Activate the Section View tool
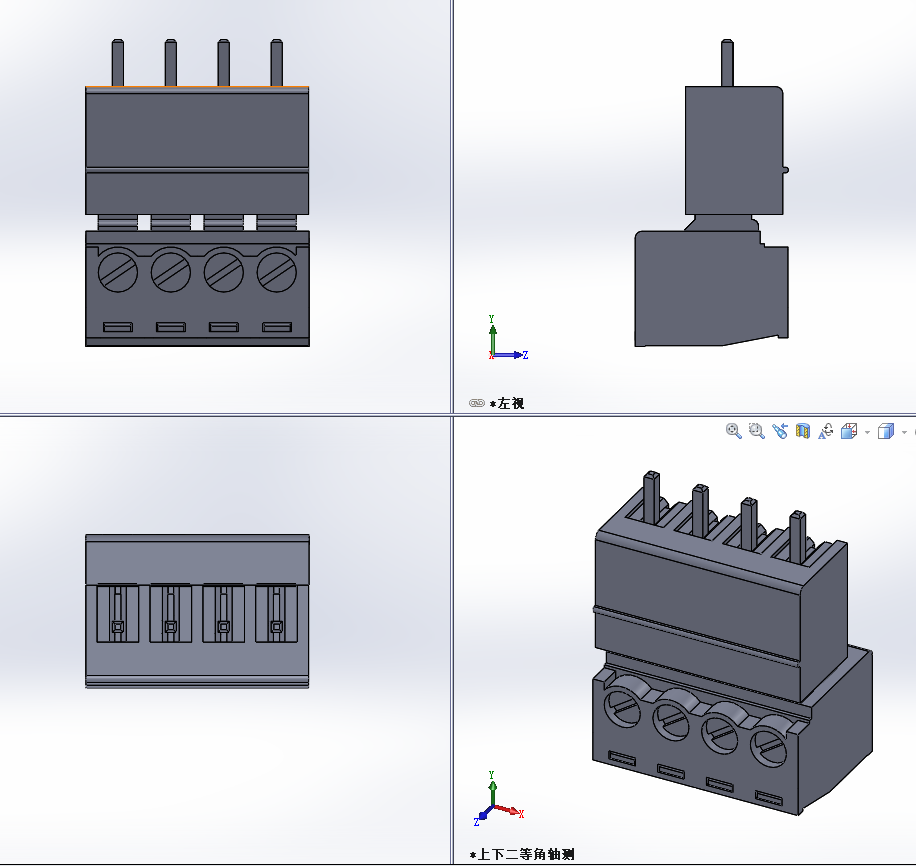This screenshot has width=916, height=866. pyautogui.click(x=802, y=431)
